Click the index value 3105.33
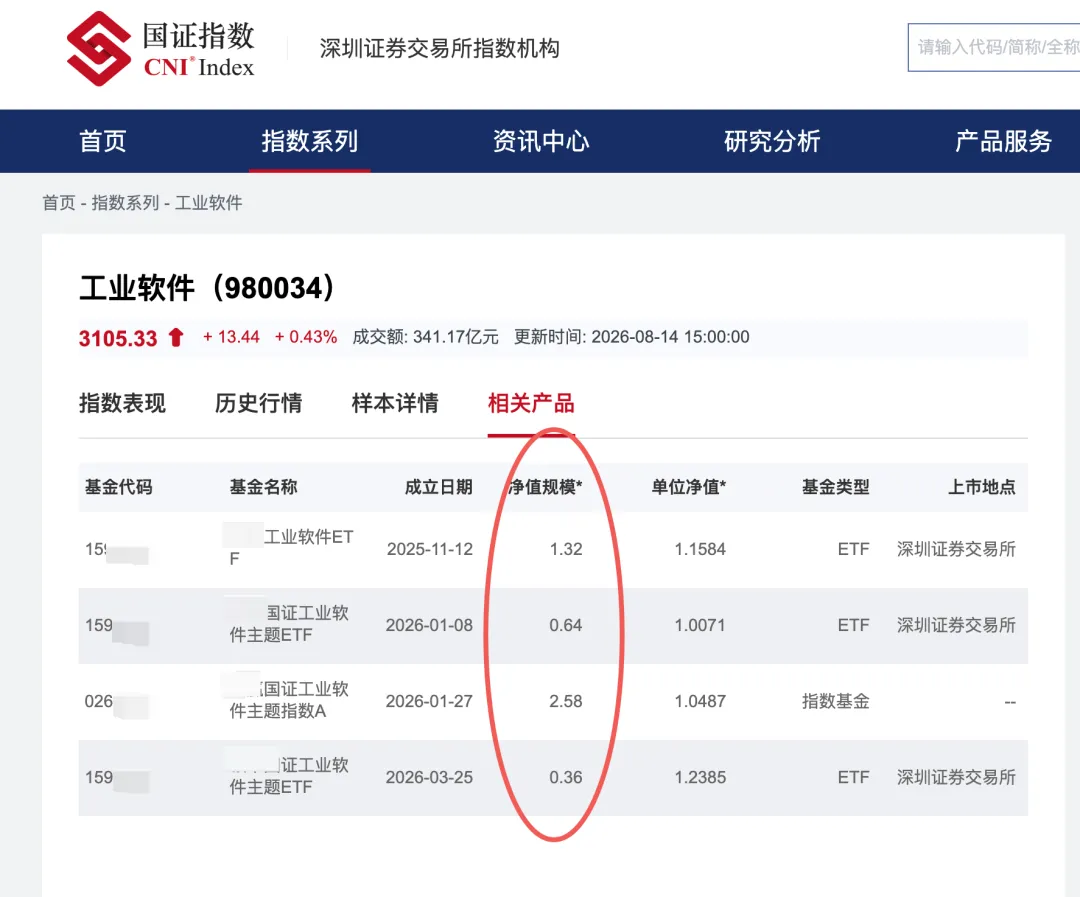 point(118,338)
